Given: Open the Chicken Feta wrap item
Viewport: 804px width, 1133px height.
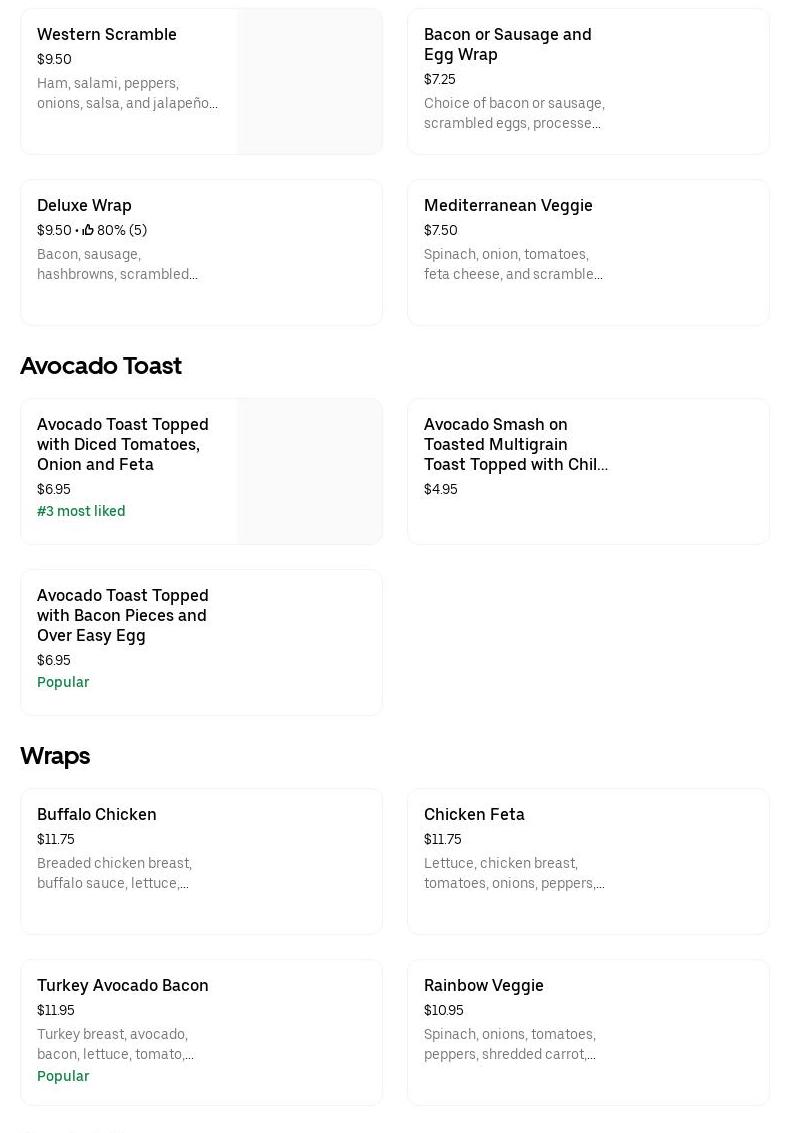Looking at the screenshot, I should (x=474, y=815).
